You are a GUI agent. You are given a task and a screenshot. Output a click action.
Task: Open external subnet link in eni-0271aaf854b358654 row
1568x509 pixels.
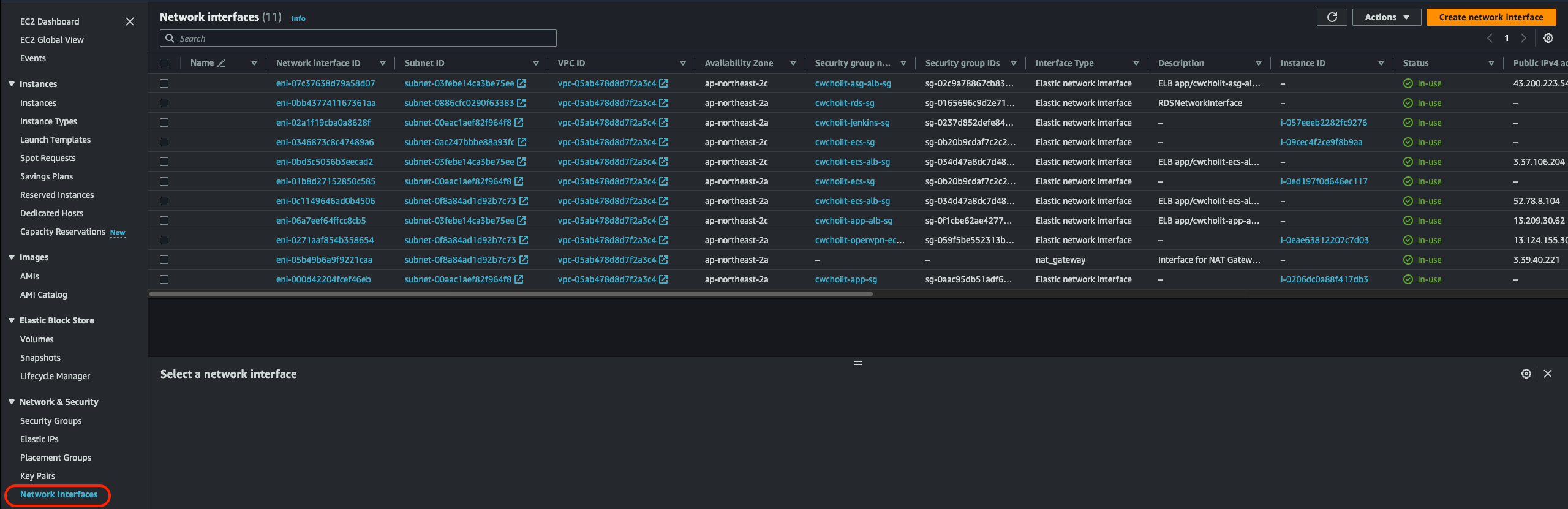524,240
